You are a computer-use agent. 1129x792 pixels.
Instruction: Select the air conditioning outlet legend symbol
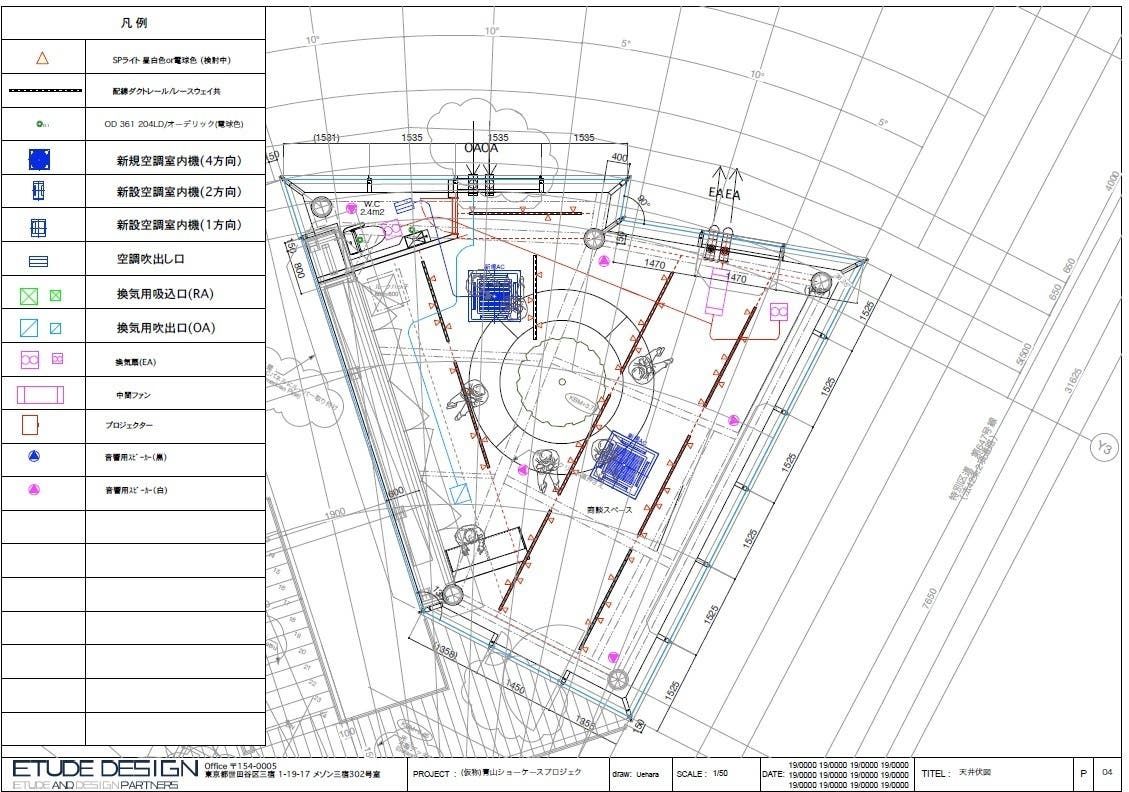(x=39, y=260)
